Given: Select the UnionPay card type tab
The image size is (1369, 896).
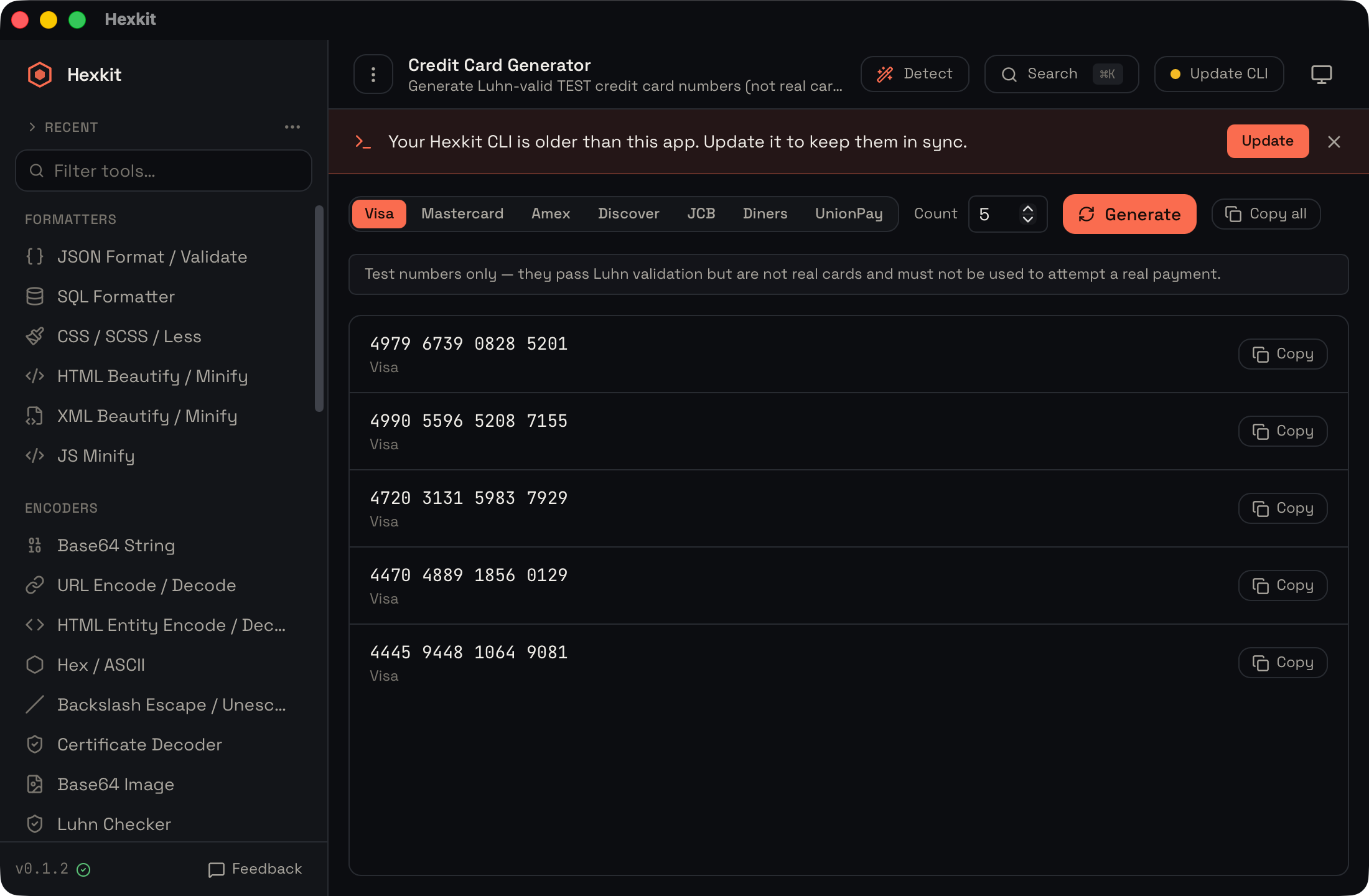Looking at the screenshot, I should coord(849,214).
